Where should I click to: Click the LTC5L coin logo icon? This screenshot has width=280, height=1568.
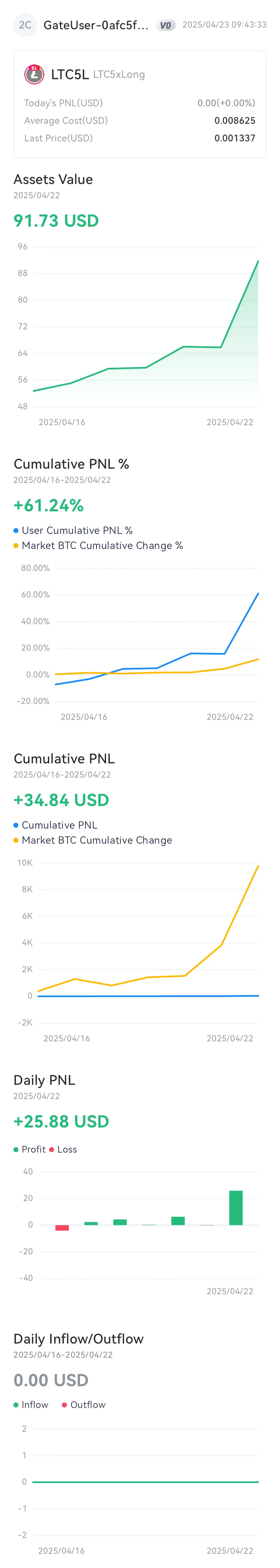click(34, 74)
